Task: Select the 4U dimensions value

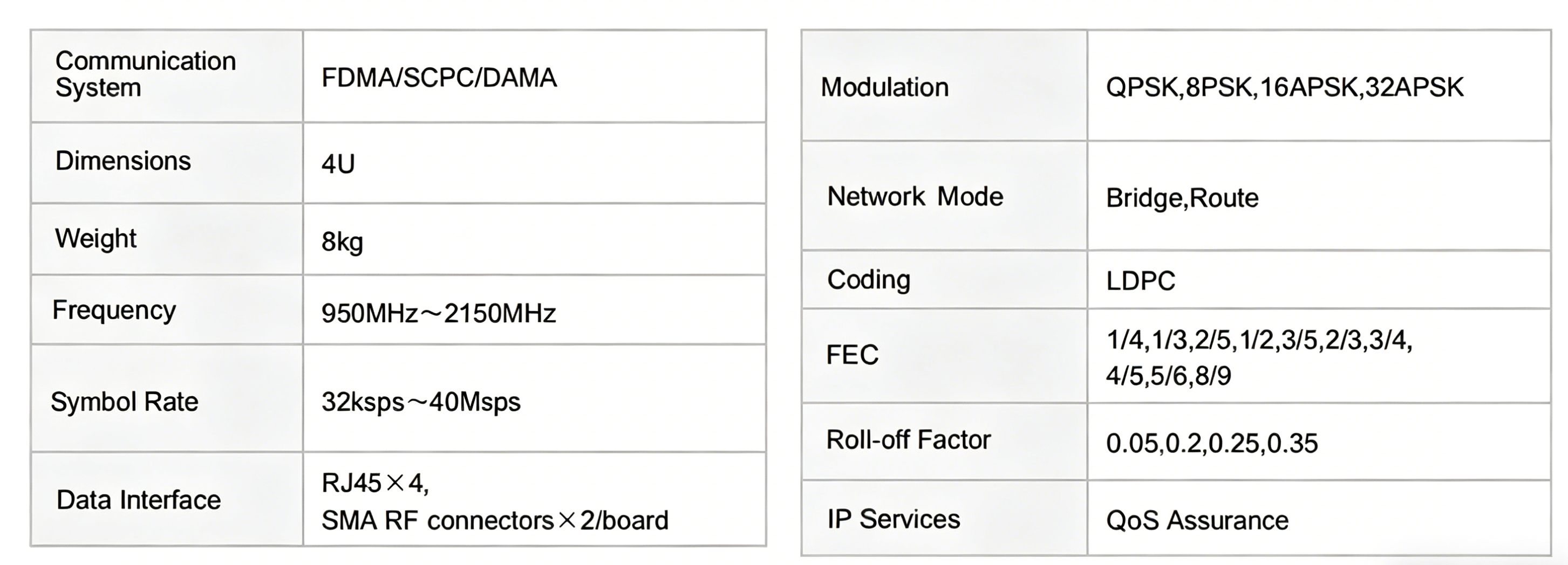Action: point(338,164)
